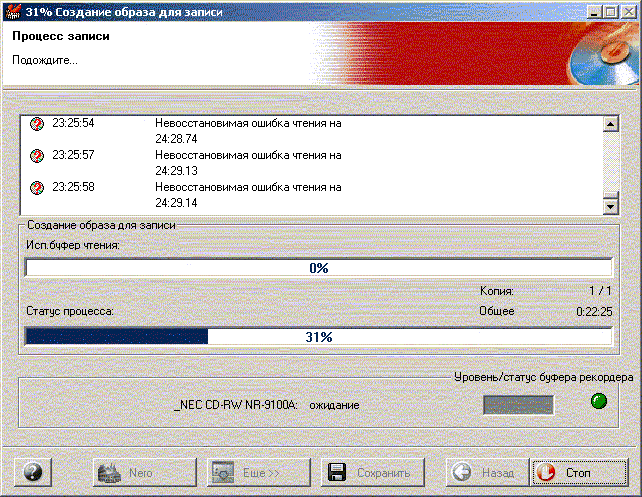Click the back arrow icon on Назад
This screenshot has height=497, width=642.
tap(462, 472)
